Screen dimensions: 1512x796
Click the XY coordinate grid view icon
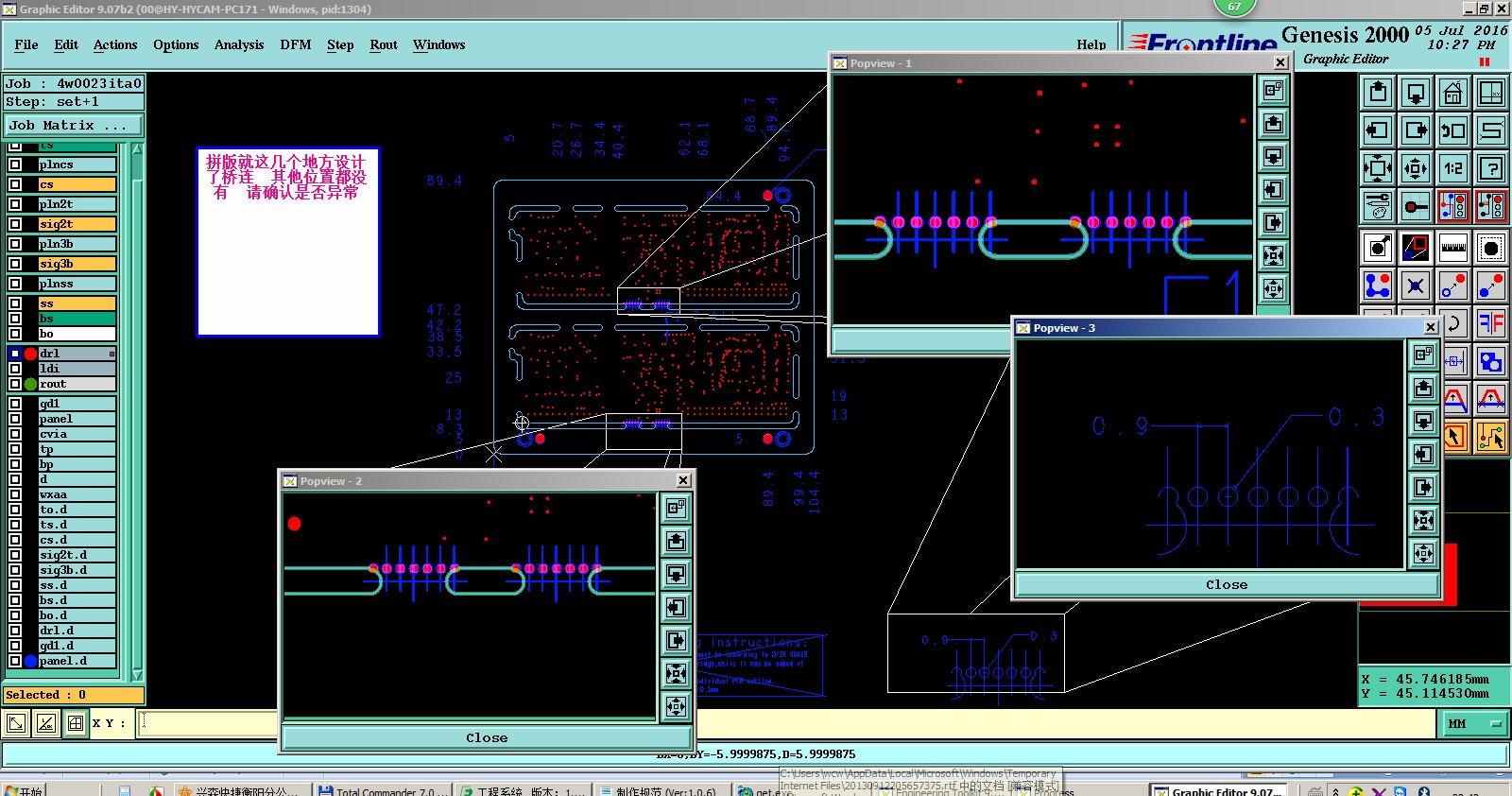[x=1491, y=93]
